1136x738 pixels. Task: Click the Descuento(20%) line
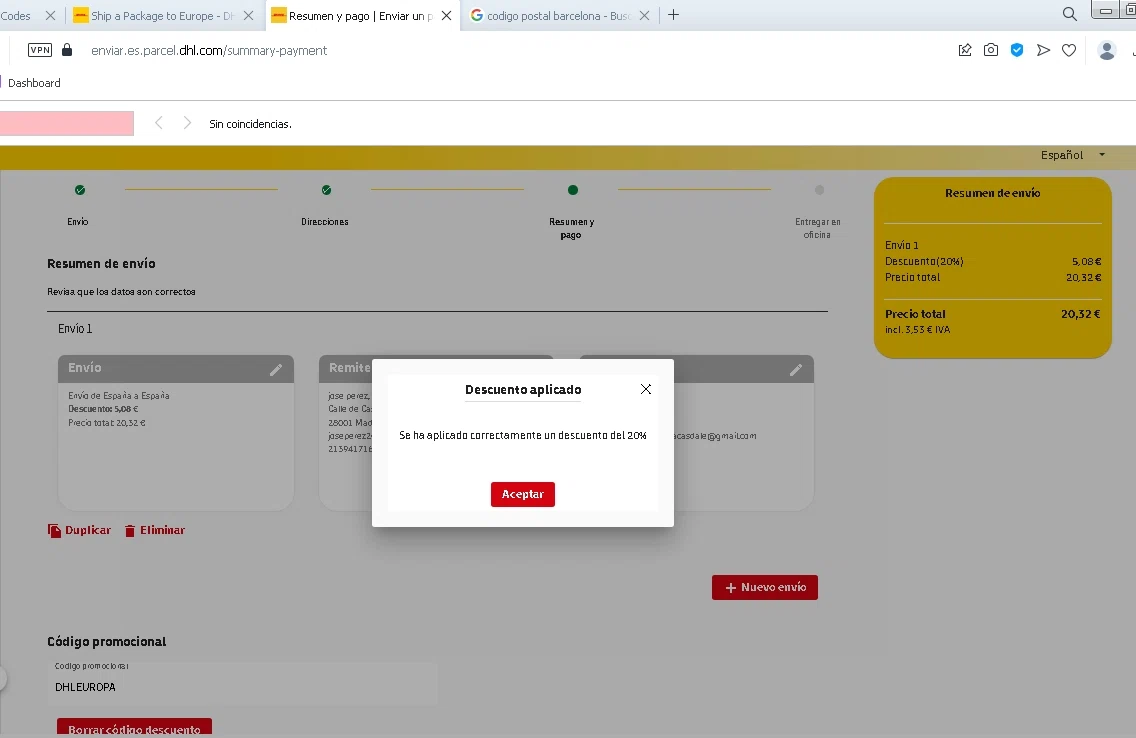[x=993, y=261]
